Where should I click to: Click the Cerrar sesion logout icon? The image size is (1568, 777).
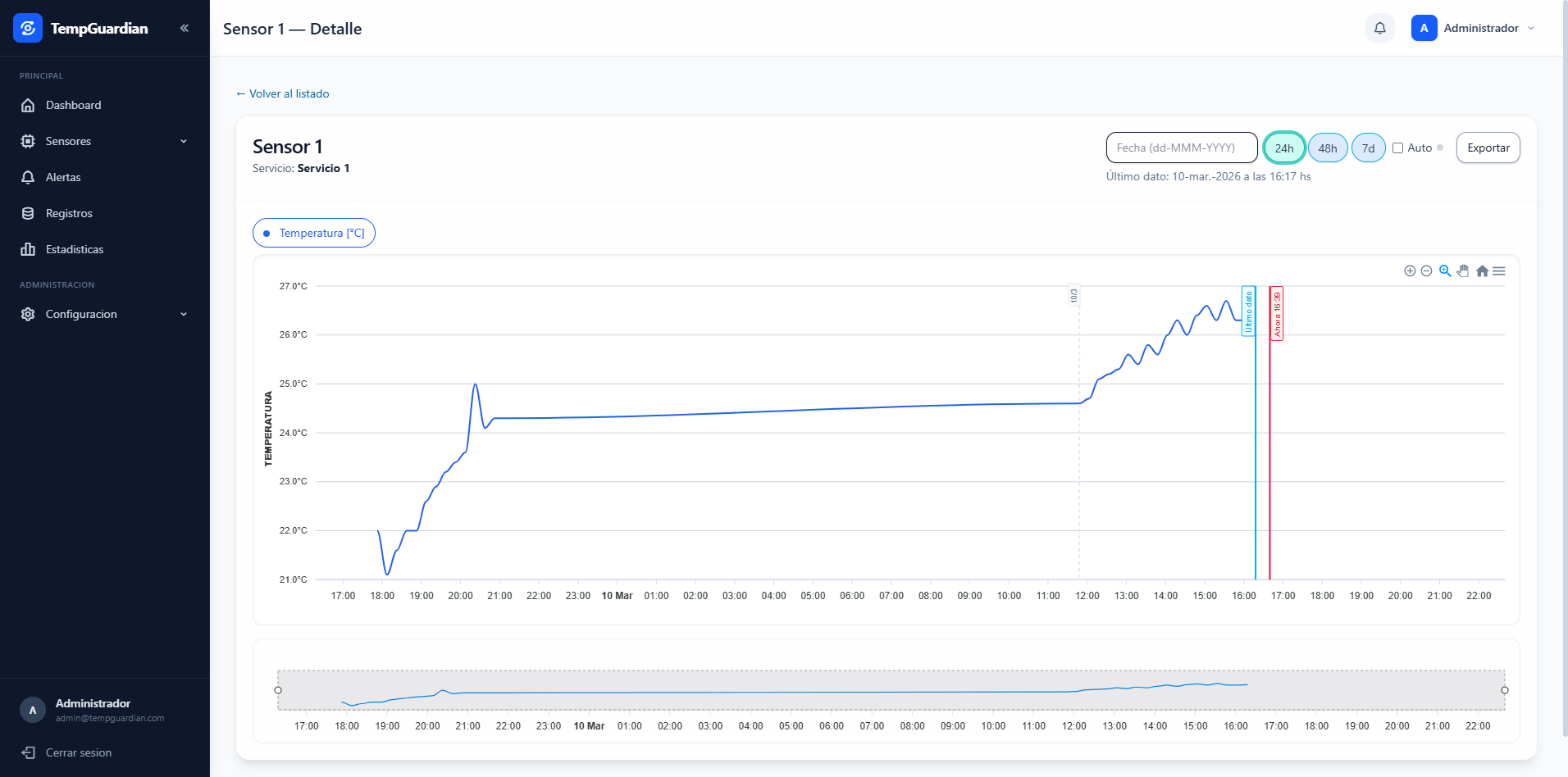pos(28,752)
